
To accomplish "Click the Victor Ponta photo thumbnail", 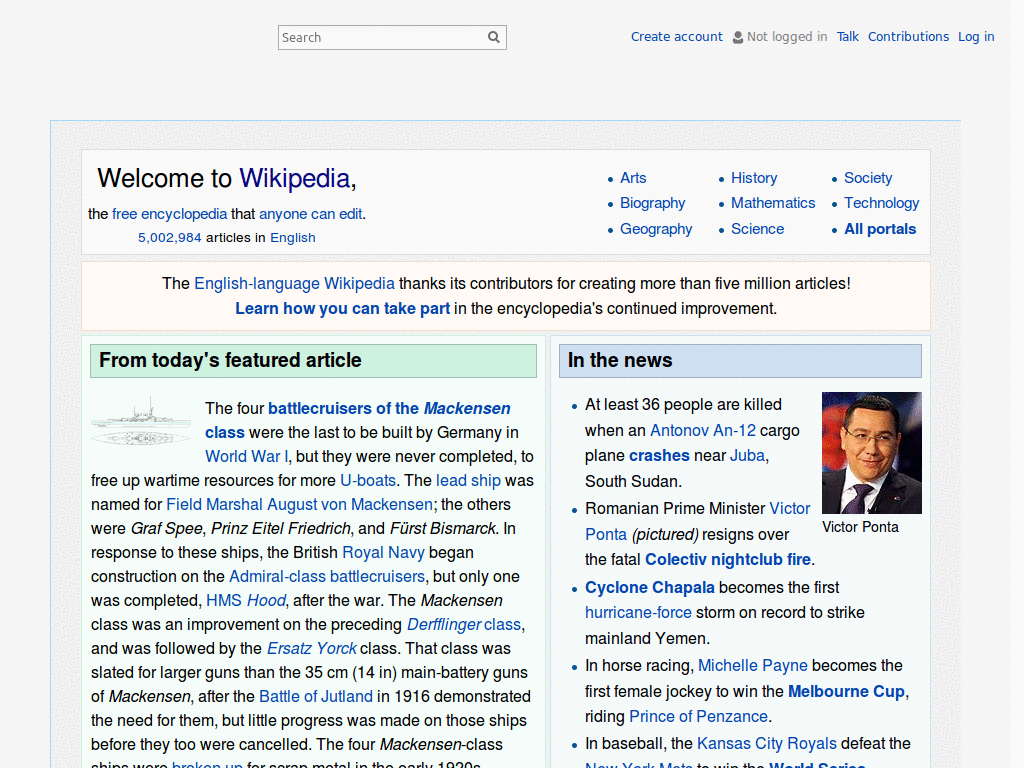I will click(x=872, y=453).
